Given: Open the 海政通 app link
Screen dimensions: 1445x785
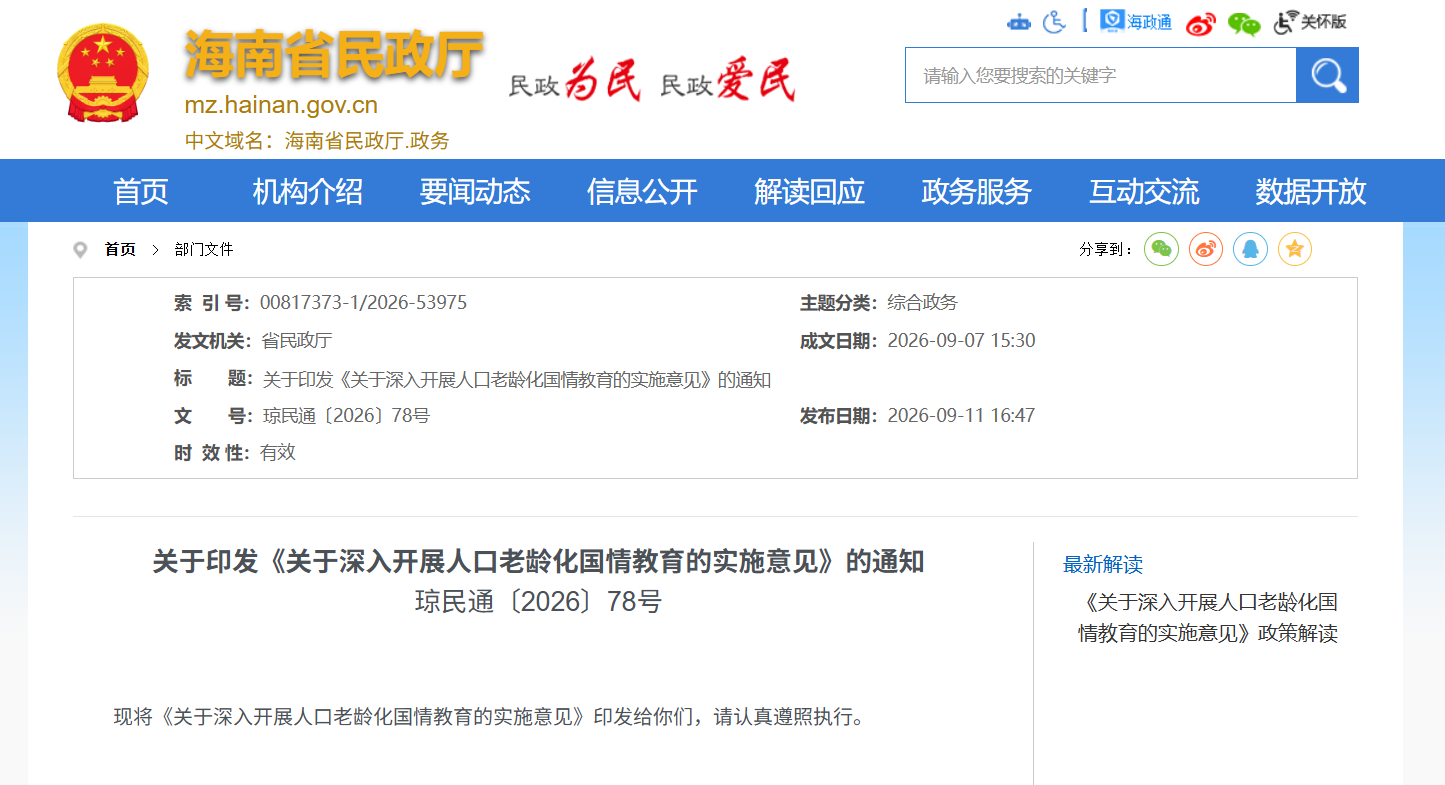Looking at the screenshot, I should tap(1136, 21).
